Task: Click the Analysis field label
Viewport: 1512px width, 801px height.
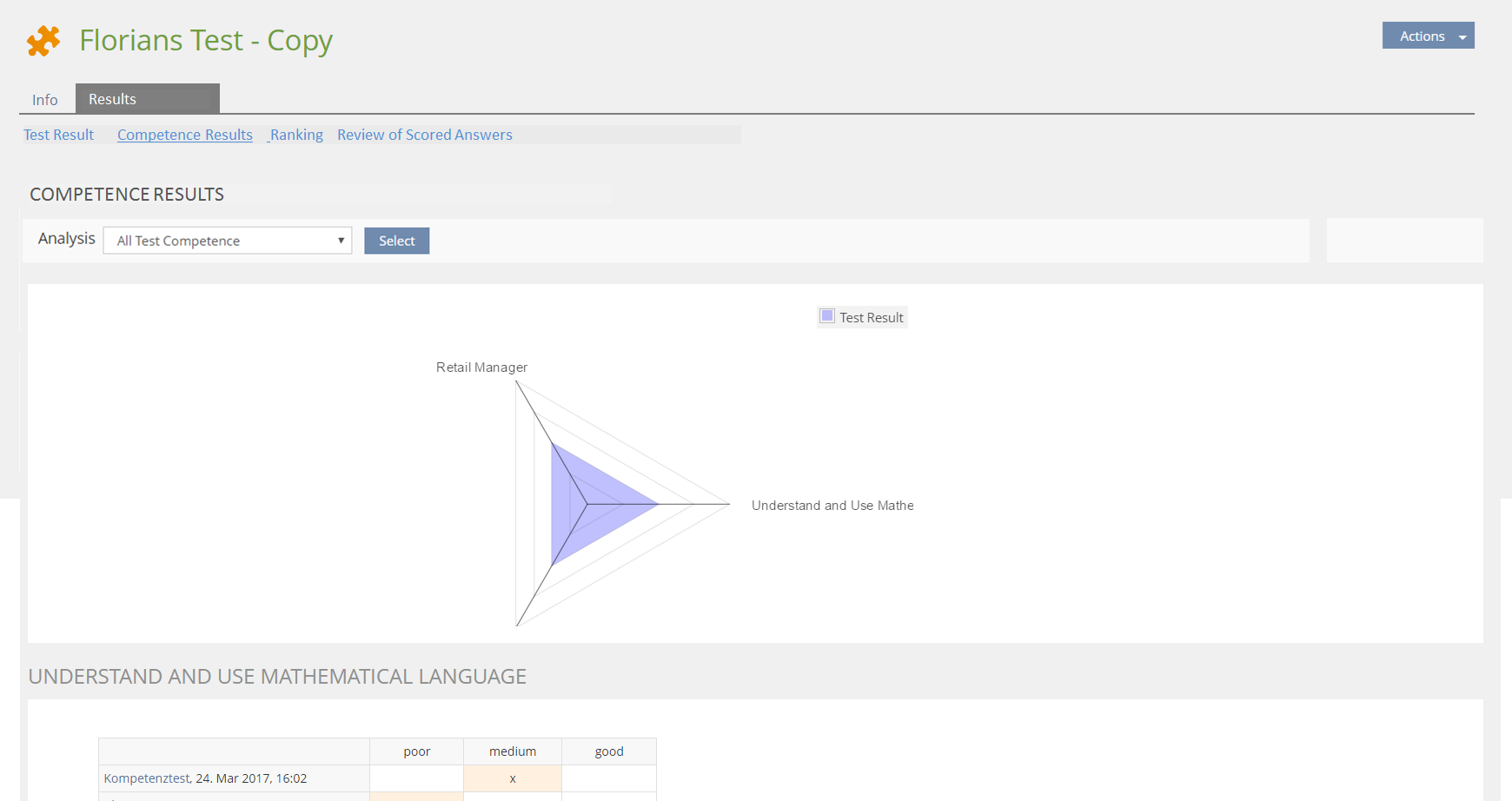Action: [67, 239]
